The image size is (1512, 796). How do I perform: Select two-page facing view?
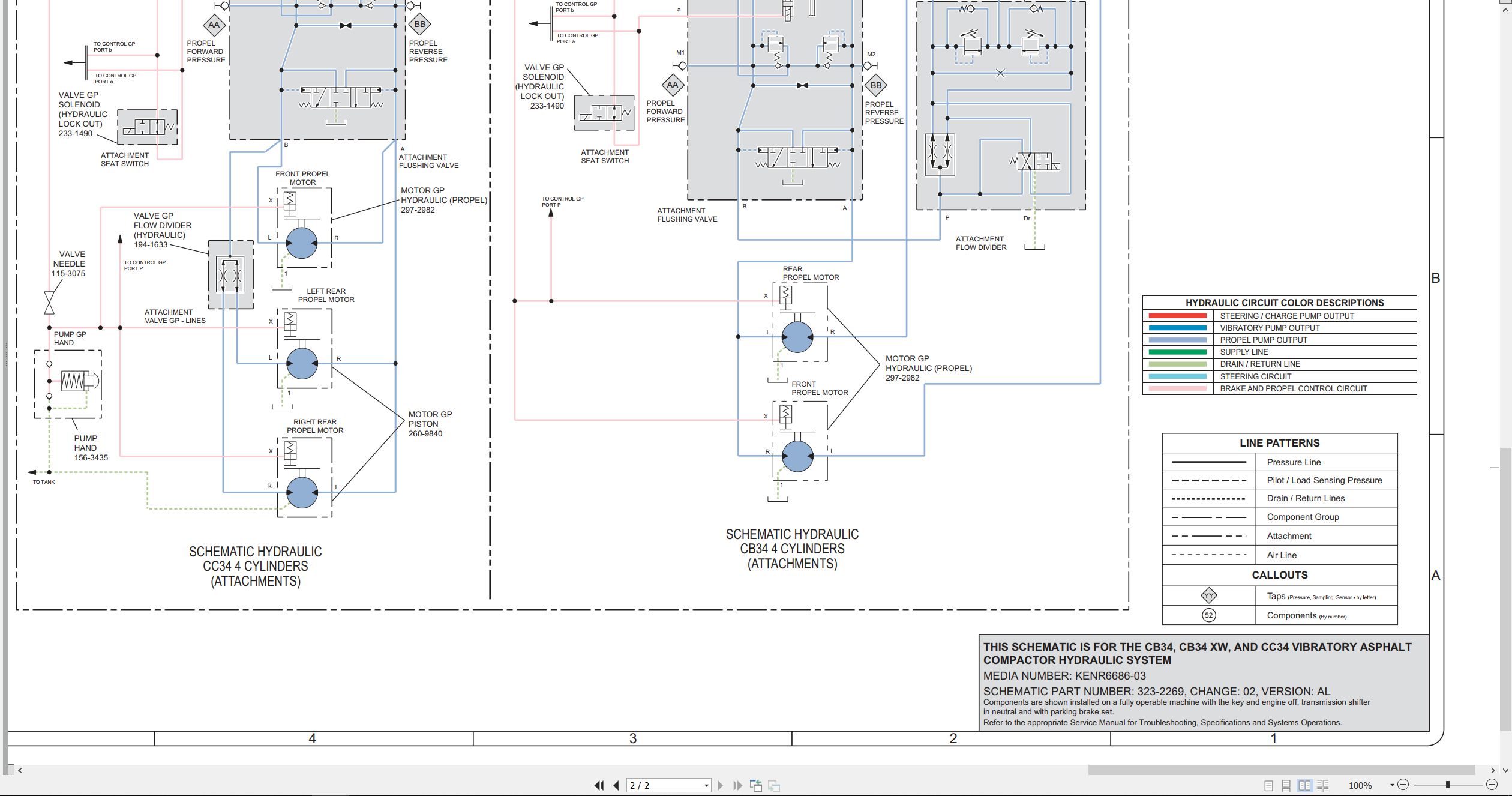click(x=1304, y=785)
